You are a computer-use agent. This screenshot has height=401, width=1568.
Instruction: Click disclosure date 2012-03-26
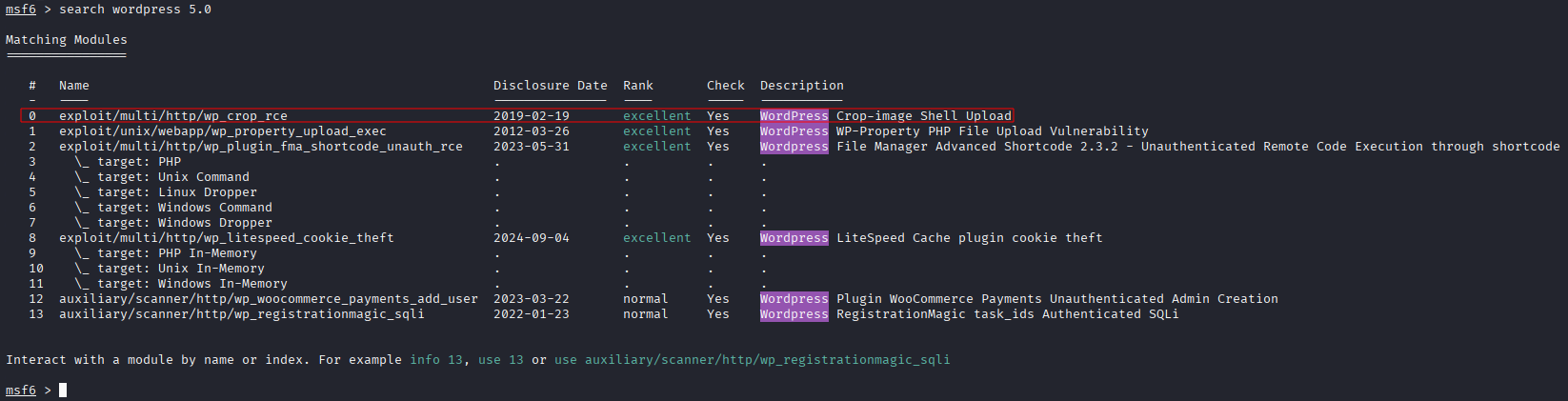[532, 131]
